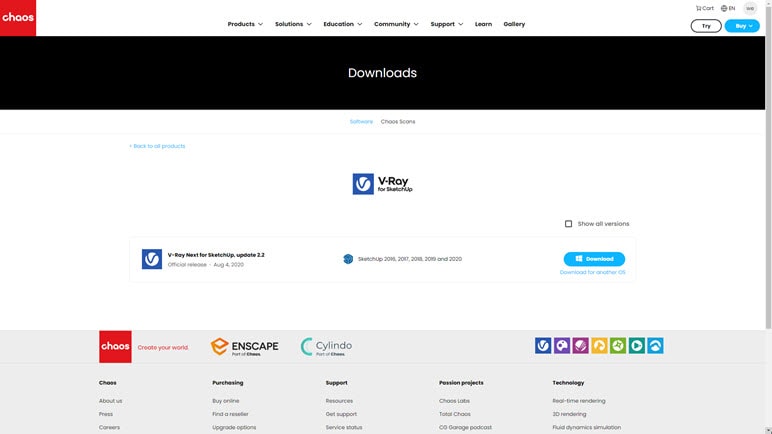Click scrollbar up arrow
772x434 pixels.
coord(769,3)
